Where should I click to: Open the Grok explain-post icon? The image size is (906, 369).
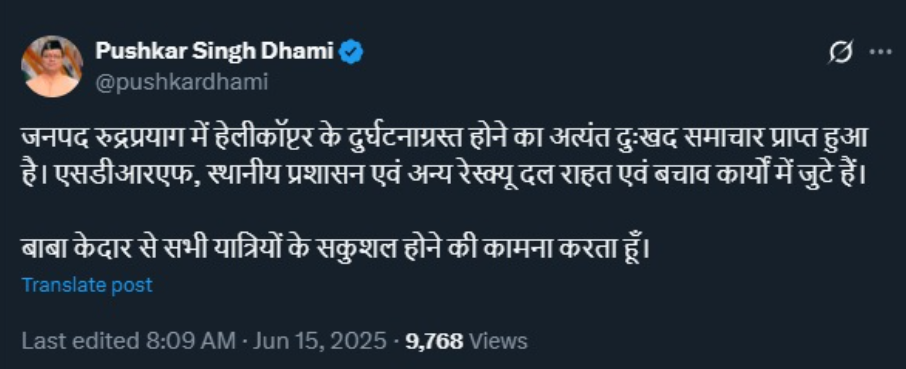[x=840, y=54]
